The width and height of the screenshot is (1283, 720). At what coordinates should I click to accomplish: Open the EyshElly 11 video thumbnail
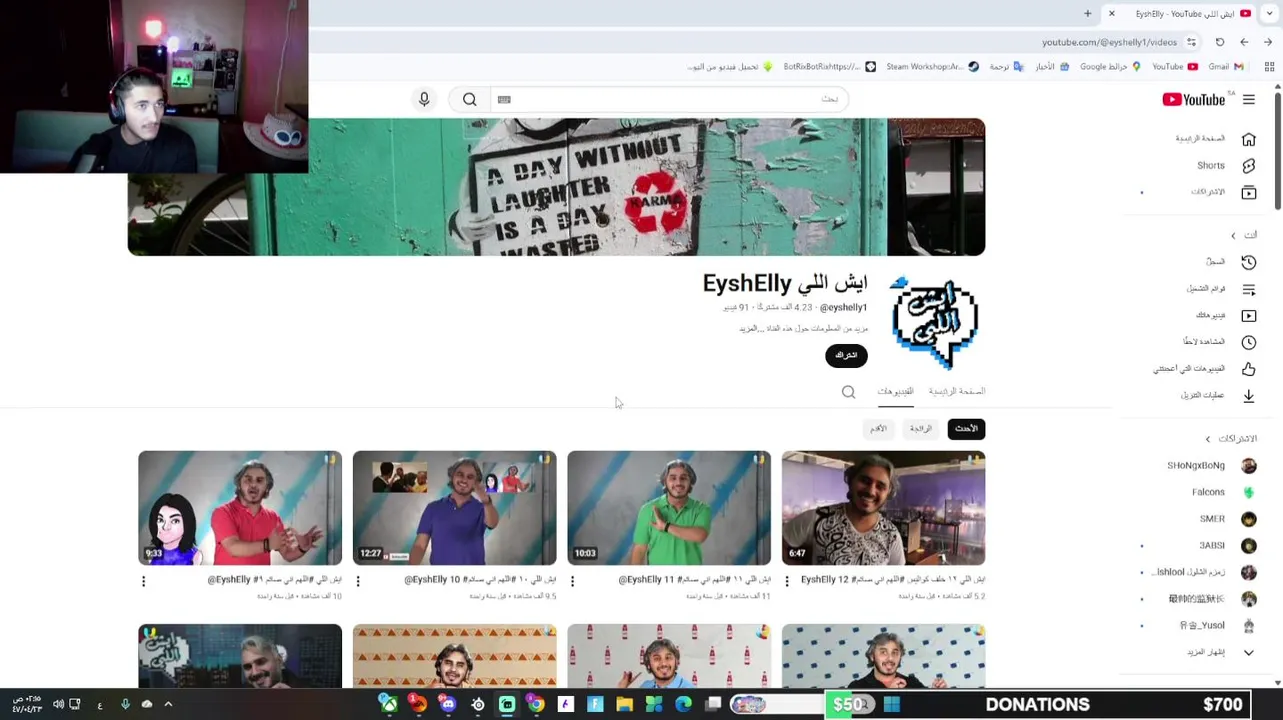pos(669,508)
